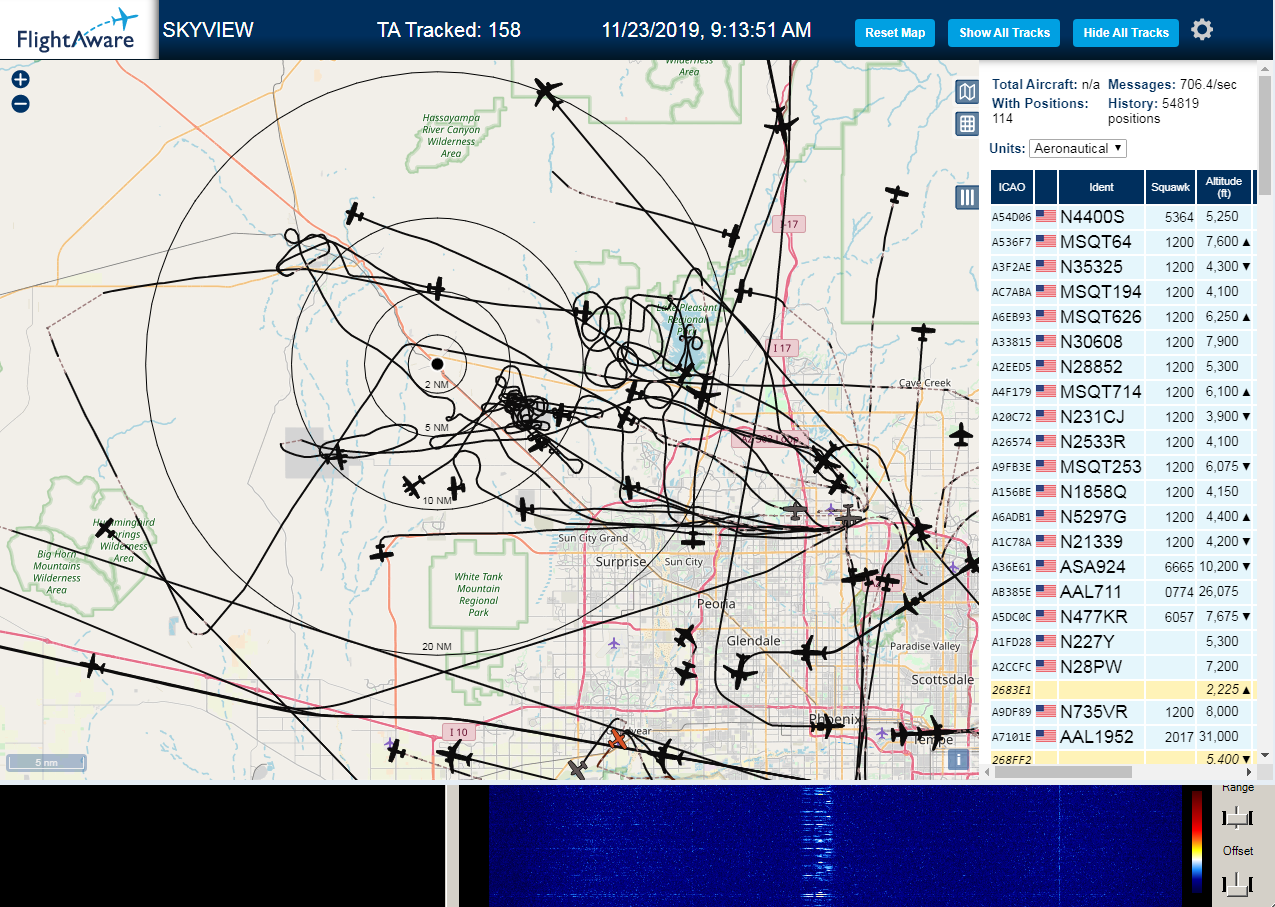Open the settings gear icon
Image resolution: width=1275 pixels, height=907 pixels.
pos(1202,30)
